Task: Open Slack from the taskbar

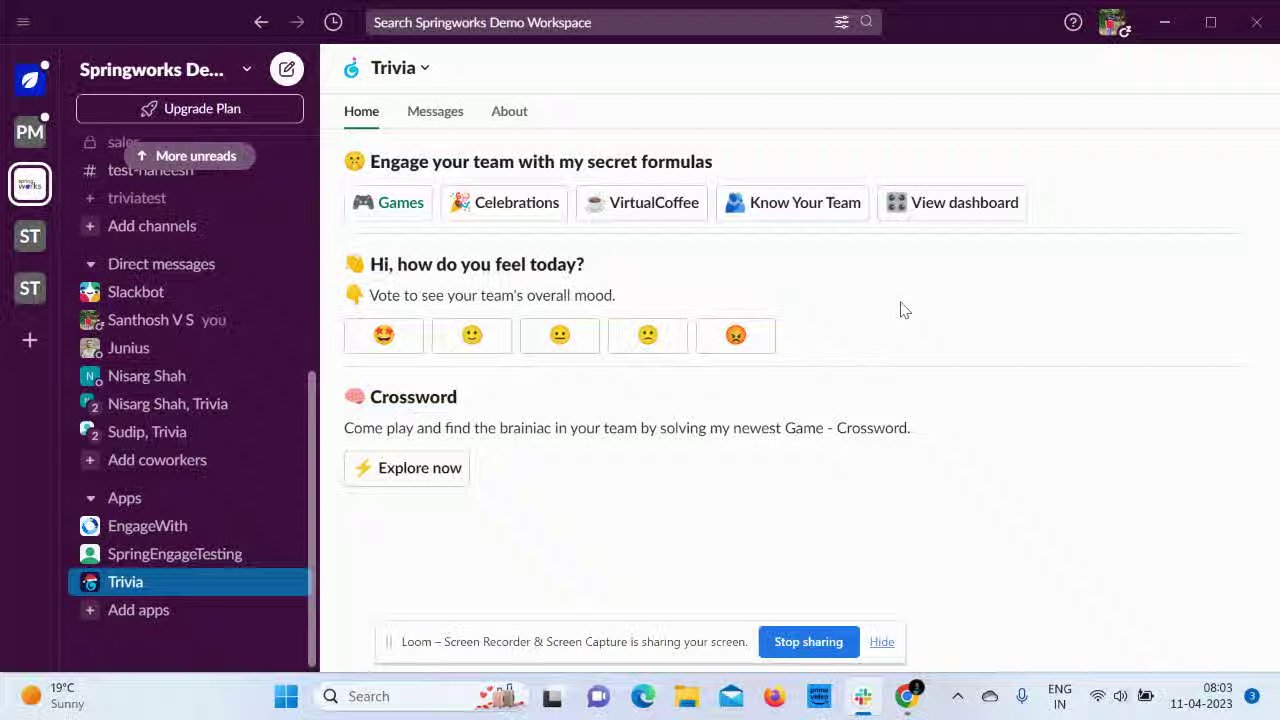Action: (863, 696)
